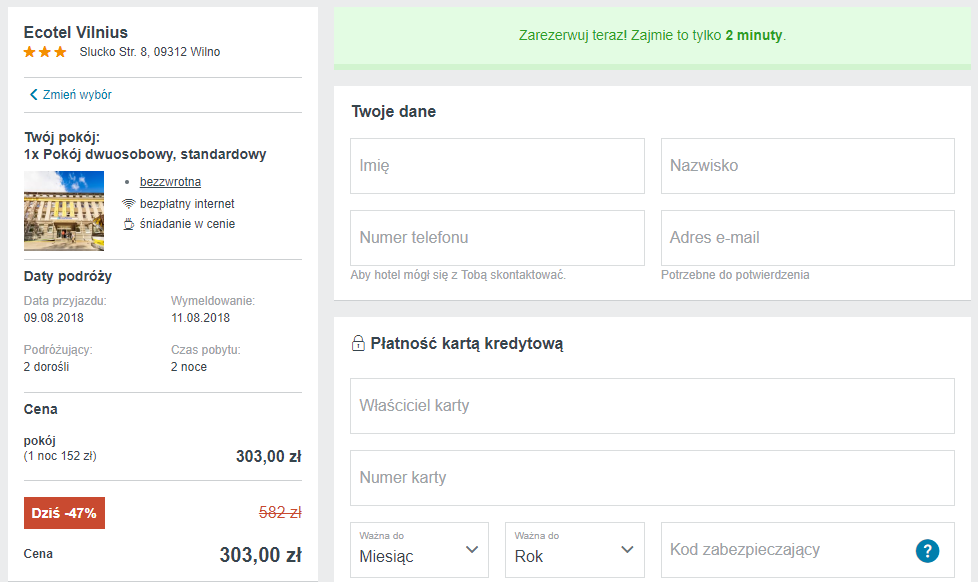Click the three-star hotel rating
Viewport: 978px width, 582px height.
click(45, 52)
